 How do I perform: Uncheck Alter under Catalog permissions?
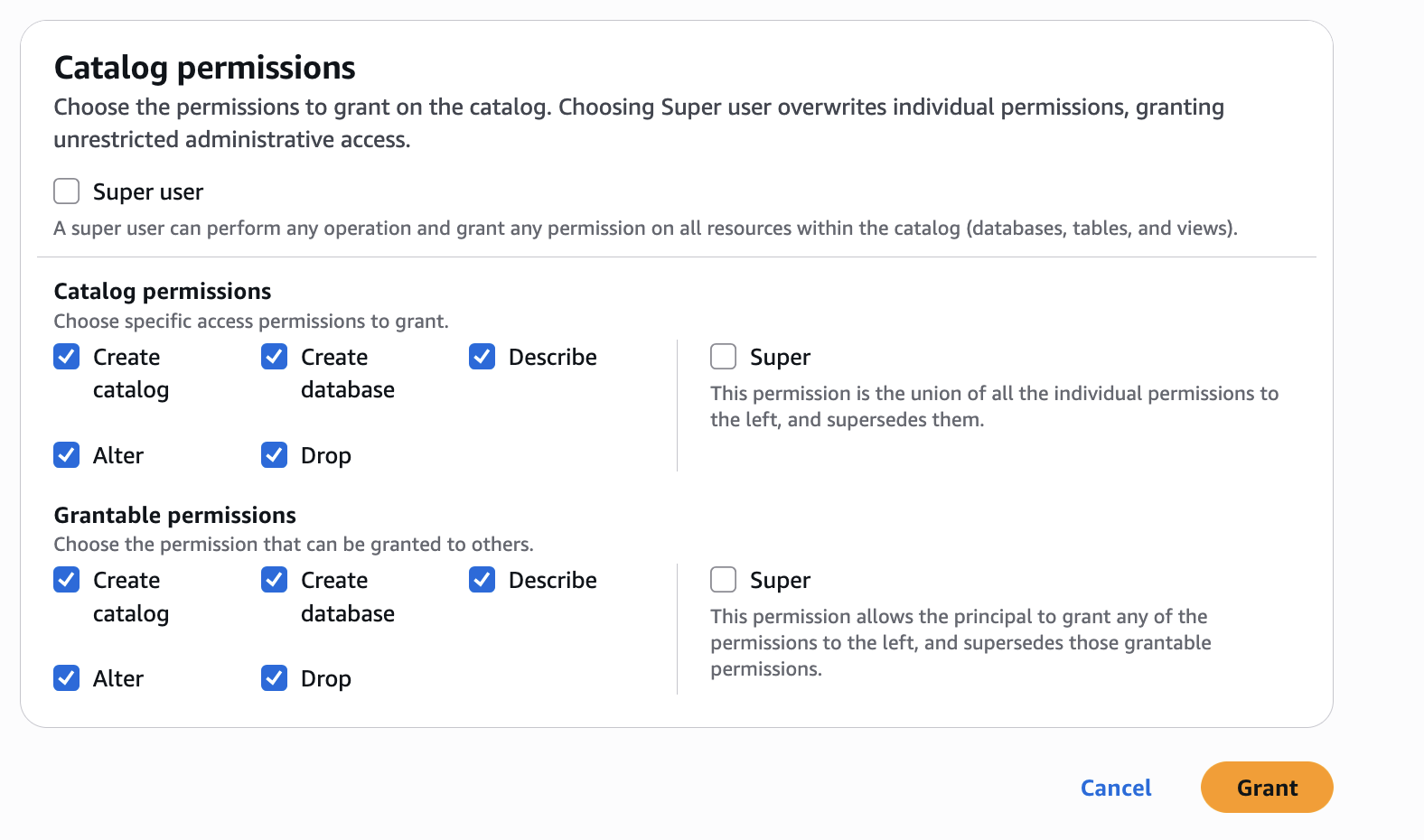coord(67,455)
